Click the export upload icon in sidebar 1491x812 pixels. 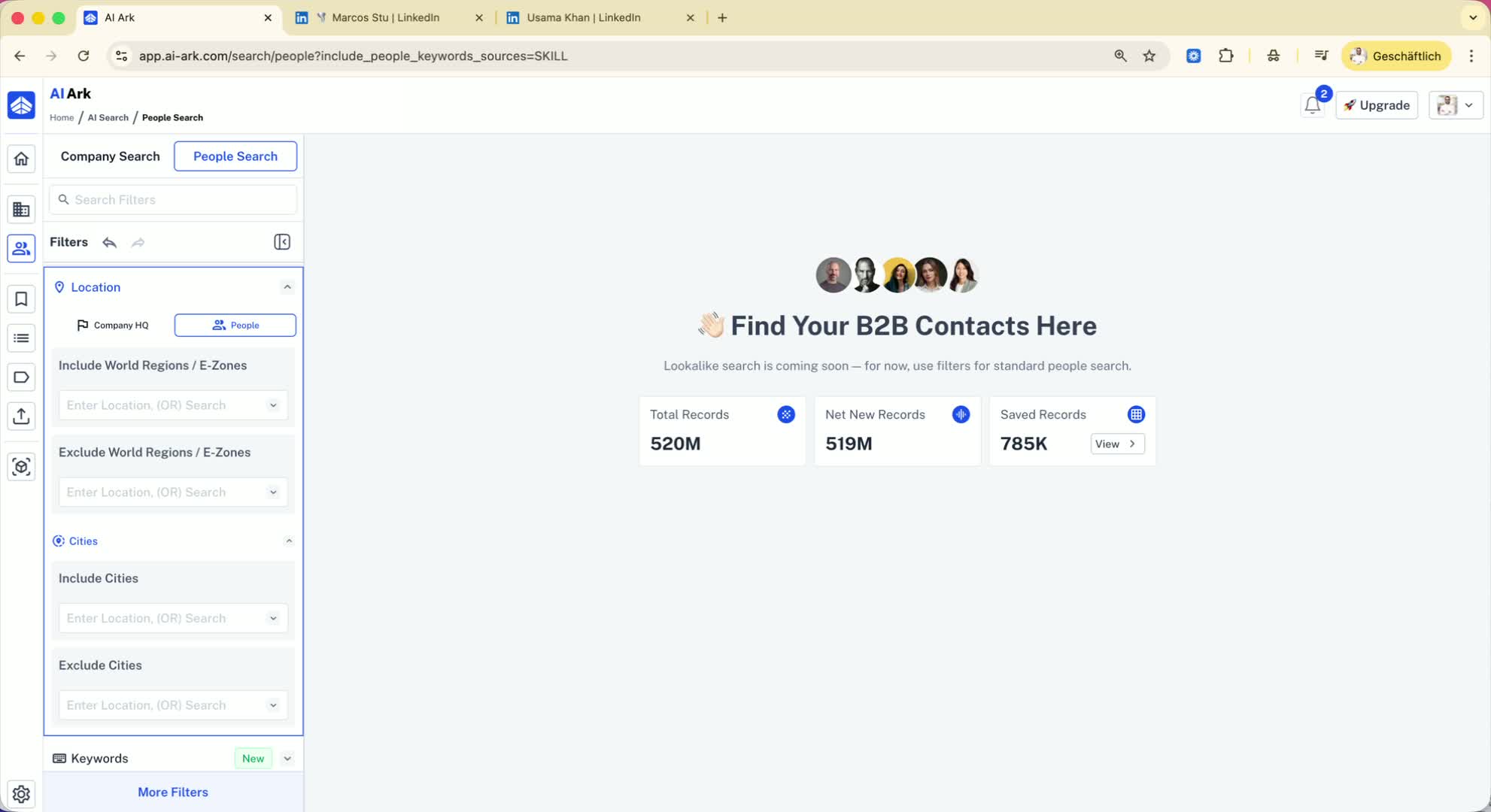pyautogui.click(x=21, y=416)
